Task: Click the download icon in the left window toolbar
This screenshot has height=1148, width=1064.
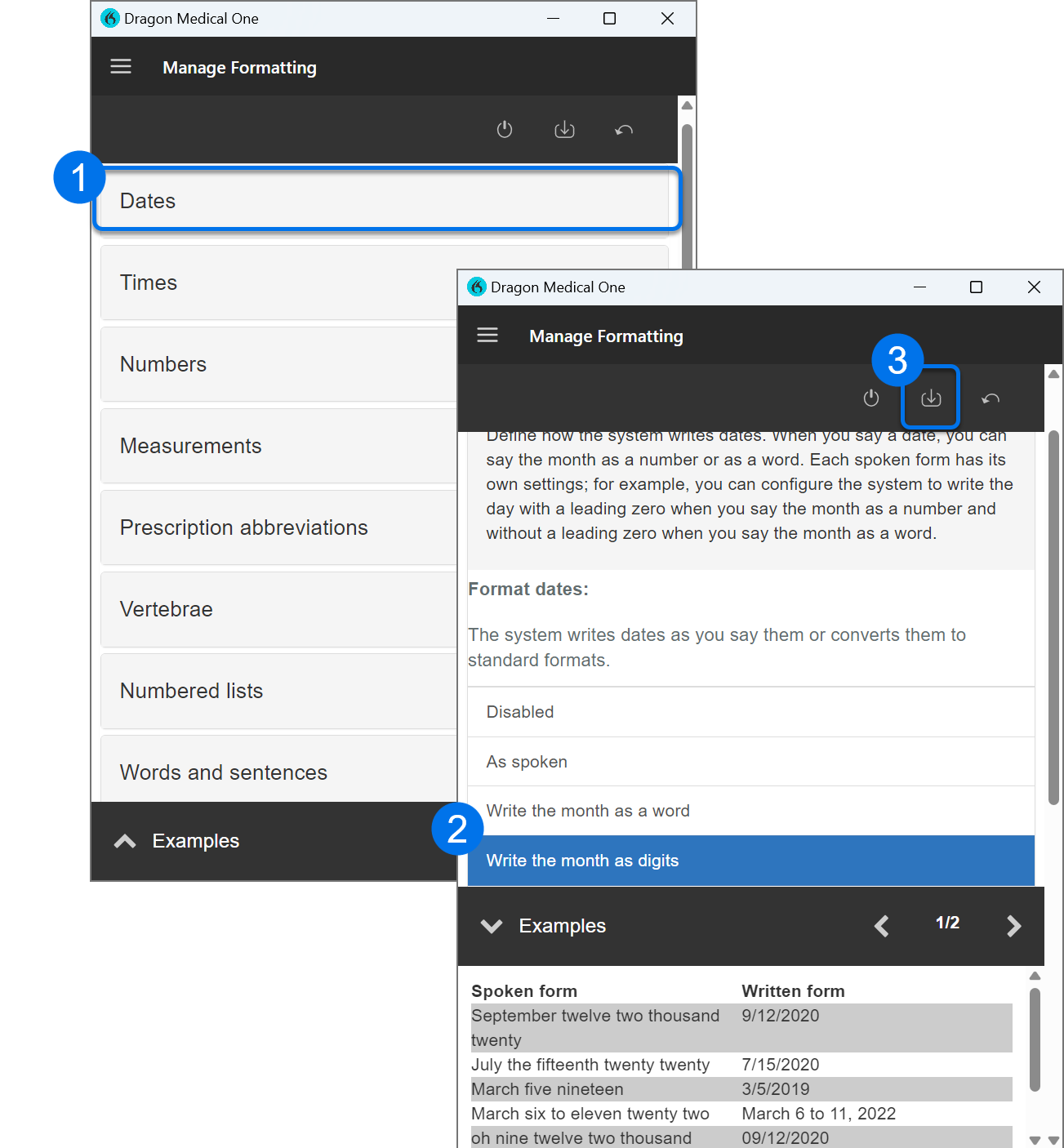Action: (564, 129)
